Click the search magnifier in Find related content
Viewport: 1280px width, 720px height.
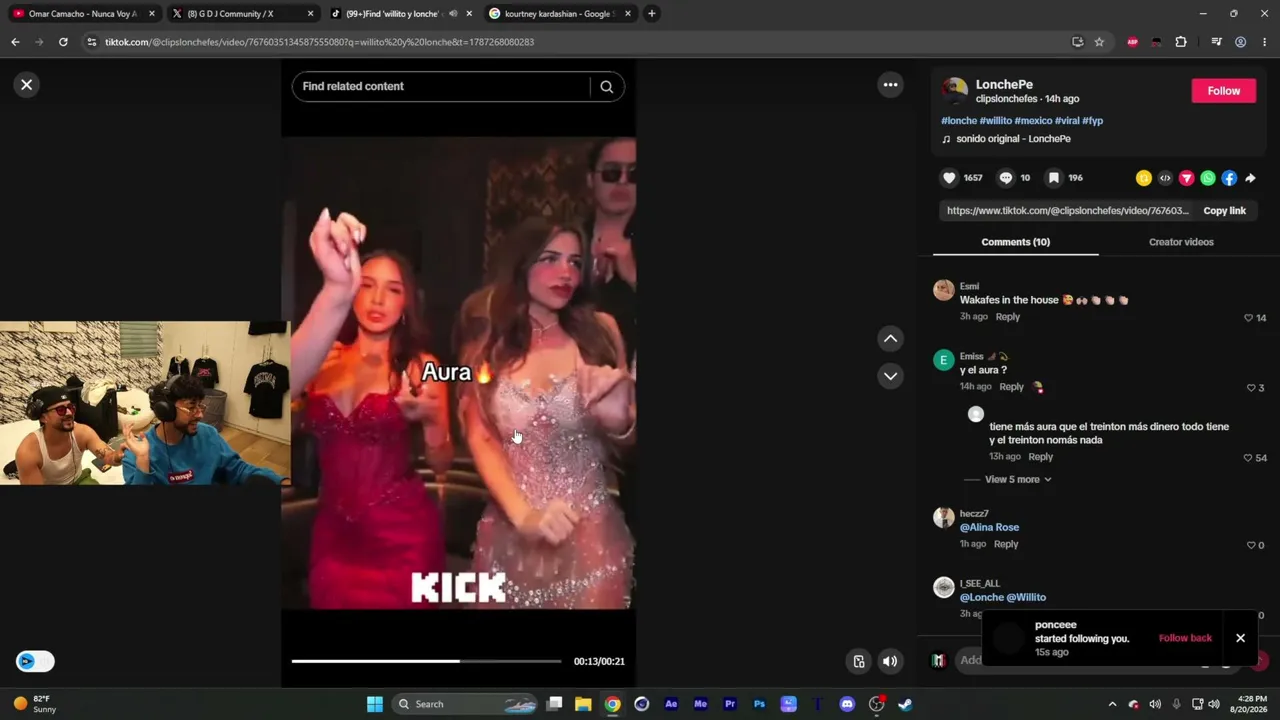click(606, 87)
